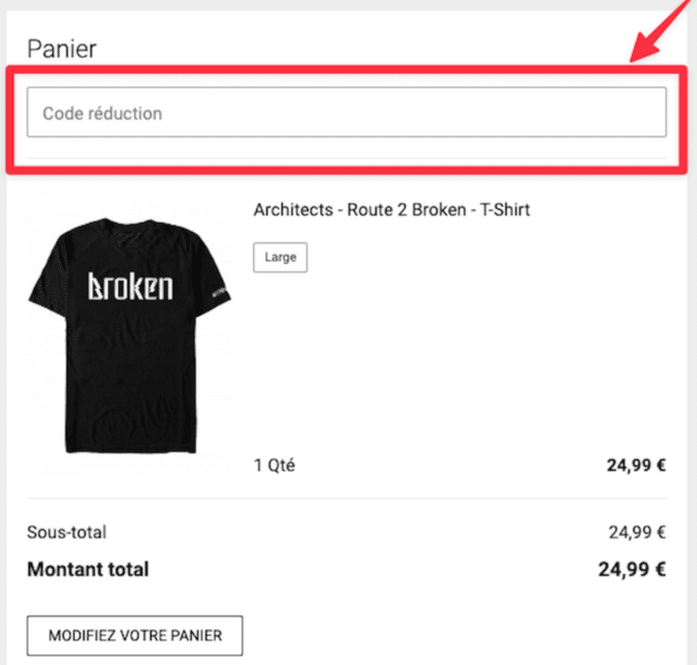Click the Panier heading

(61, 48)
